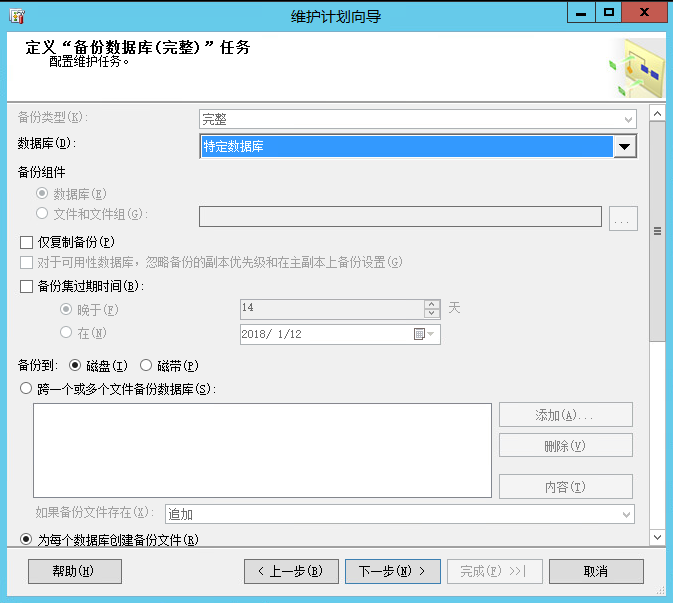Enable the 仅复制备份 checkbox
The width and height of the screenshot is (673, 603).
tap(27, 242)
